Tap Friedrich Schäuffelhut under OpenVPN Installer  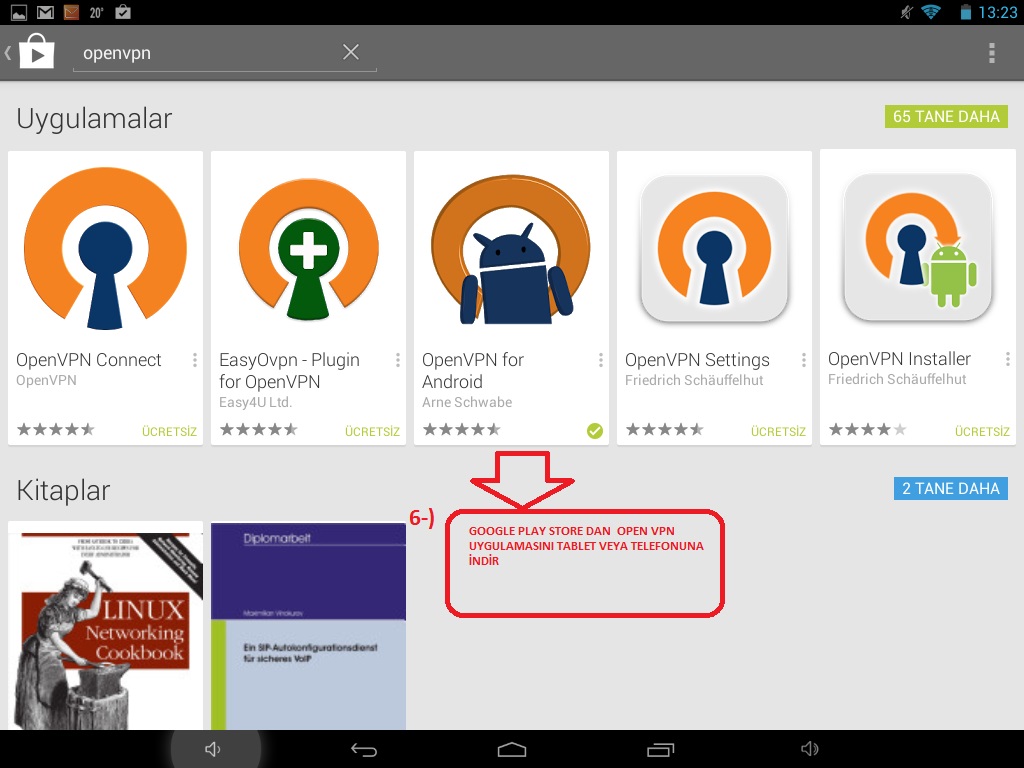point(897,379)
